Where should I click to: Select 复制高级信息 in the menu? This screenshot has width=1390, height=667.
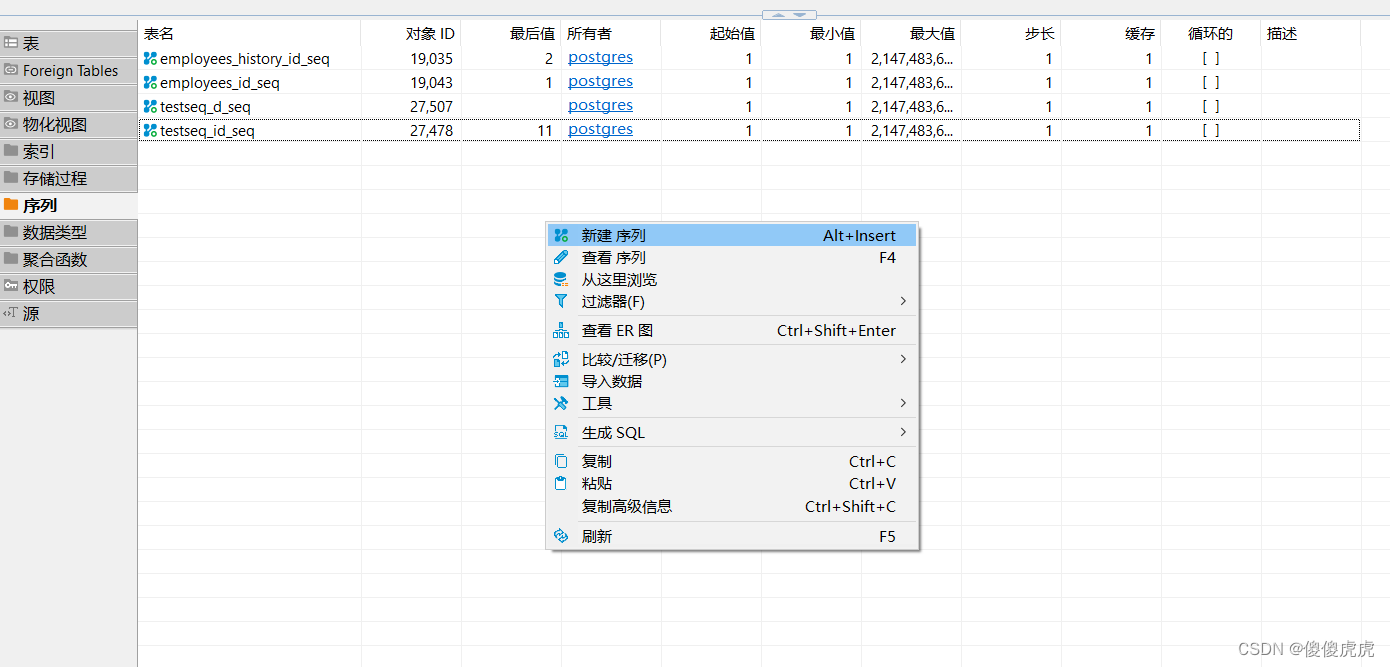click(x=626, y=506)
